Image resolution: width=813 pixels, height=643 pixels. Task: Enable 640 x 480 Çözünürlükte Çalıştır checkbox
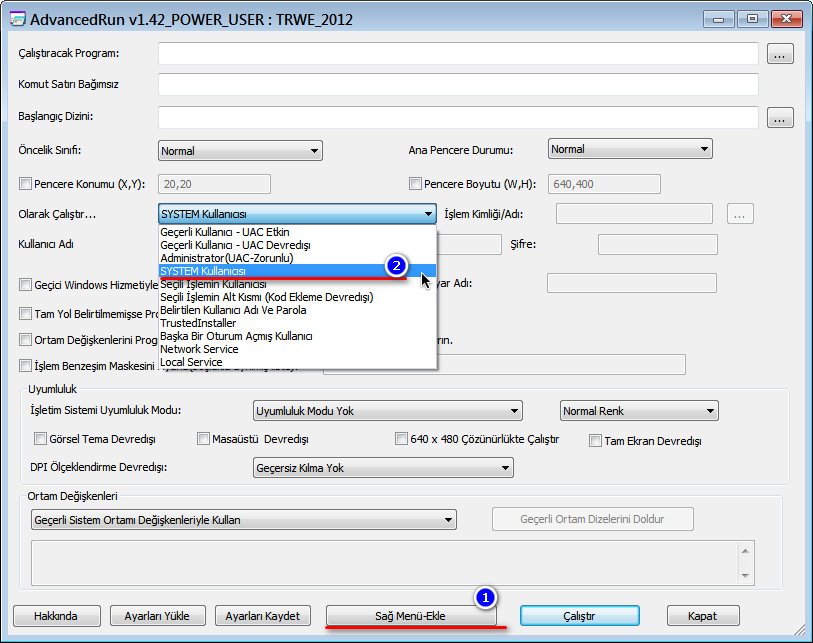point(401,439)
